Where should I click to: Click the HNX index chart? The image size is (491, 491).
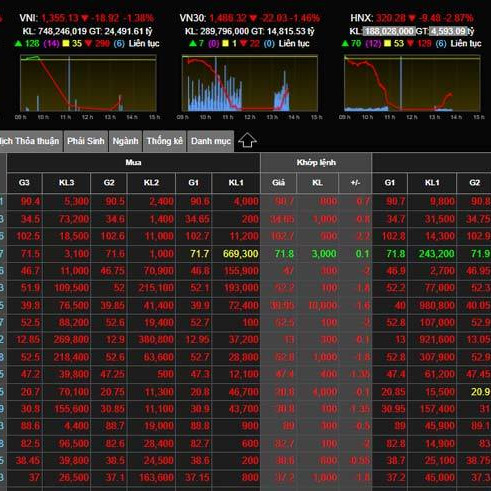coord(412,83)
